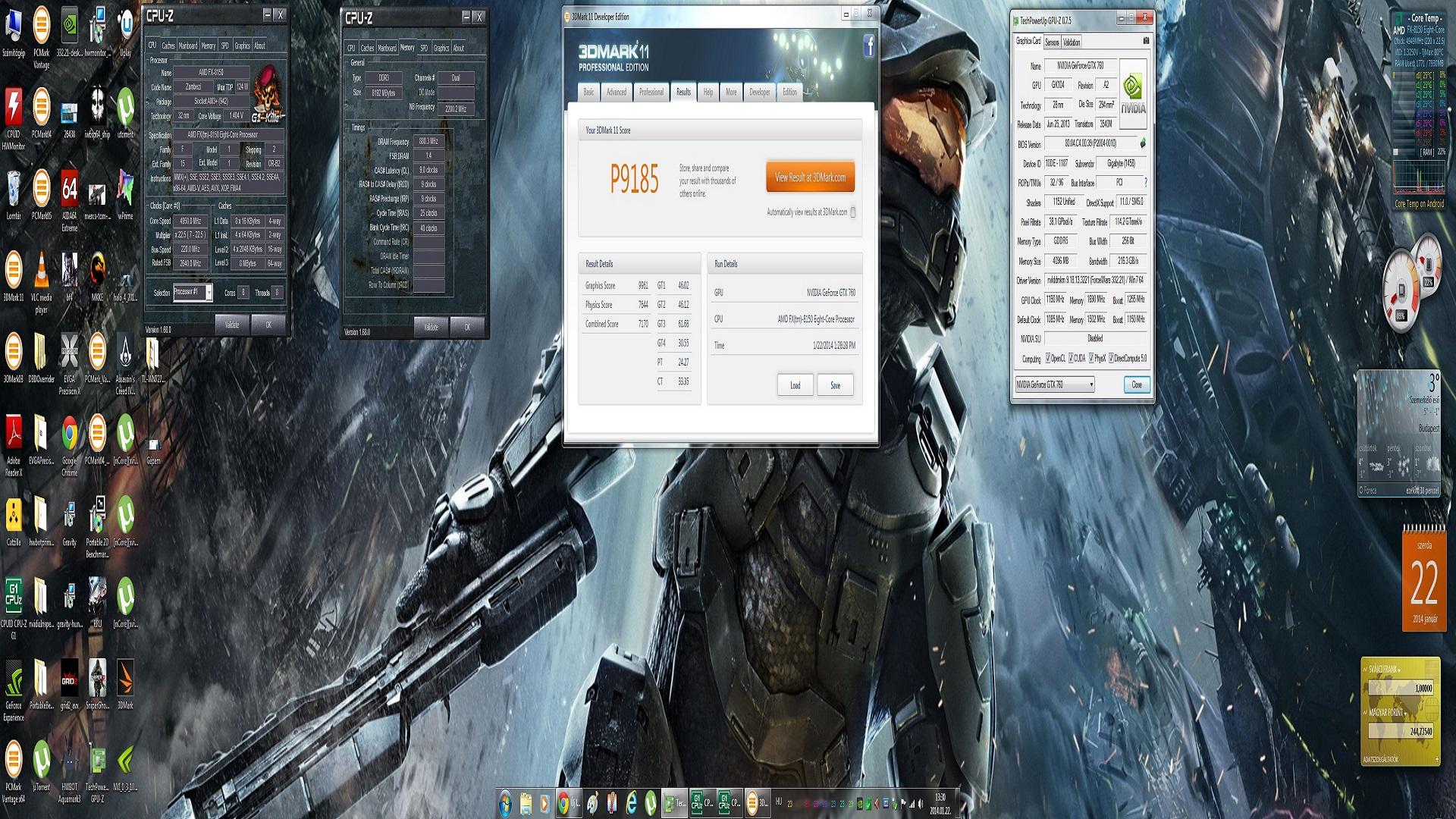Image resolution: width=1456 pixels, height=819 pixels.
Task: Click the BIOS save chip icon in GPU-Z
Action: [x=1142, y=143]
